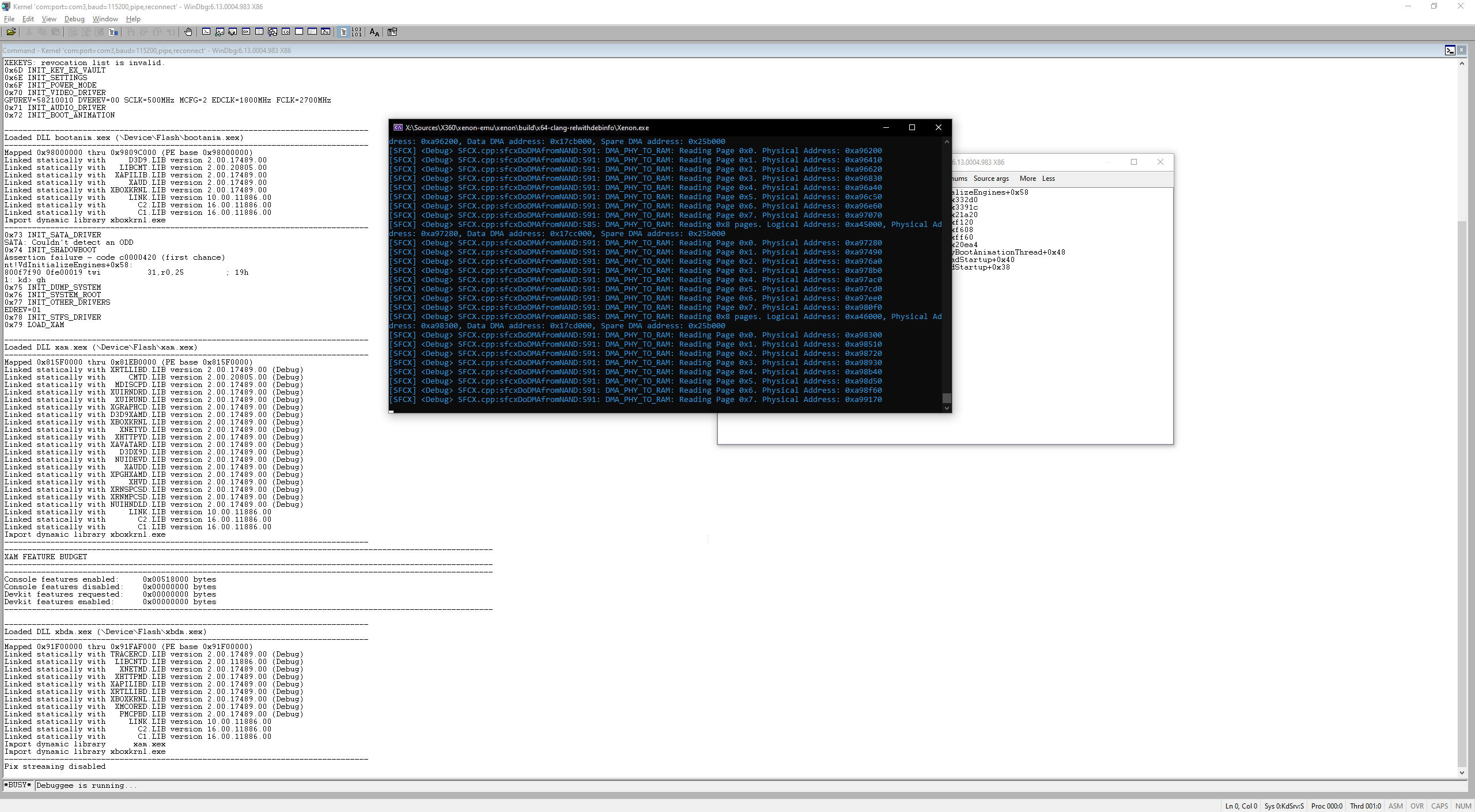Open the Edit menu
The height and width of the screenshot is (812, 1475).
(28, 19)
